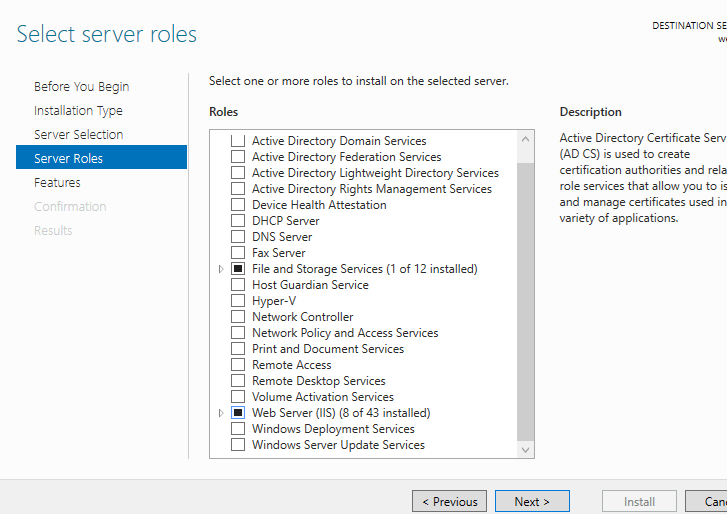This screenshot has width=727, height=514.
Task: Highlight the Network Controller label
Action: tap(302, 317)
